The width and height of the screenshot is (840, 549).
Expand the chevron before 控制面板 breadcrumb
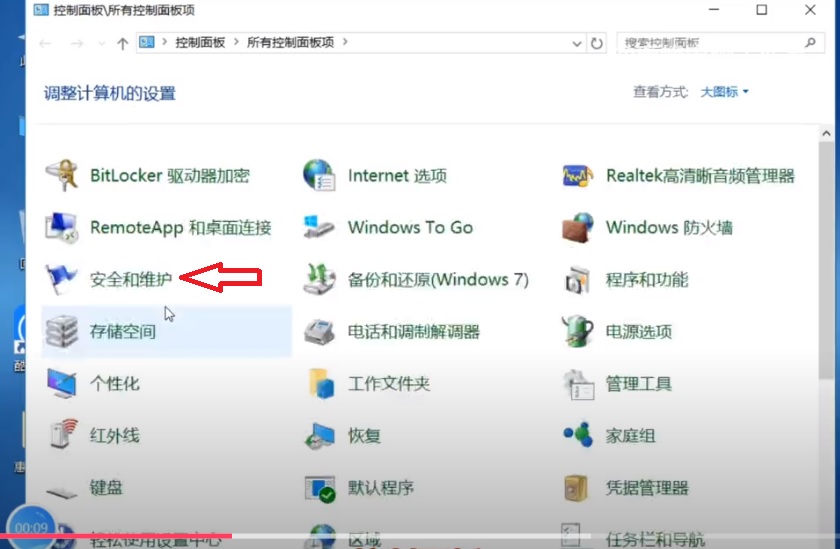click(x=164, y=42)
